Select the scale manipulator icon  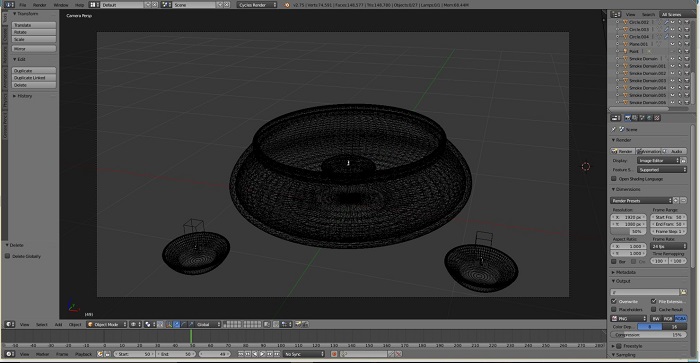(191, 325)
